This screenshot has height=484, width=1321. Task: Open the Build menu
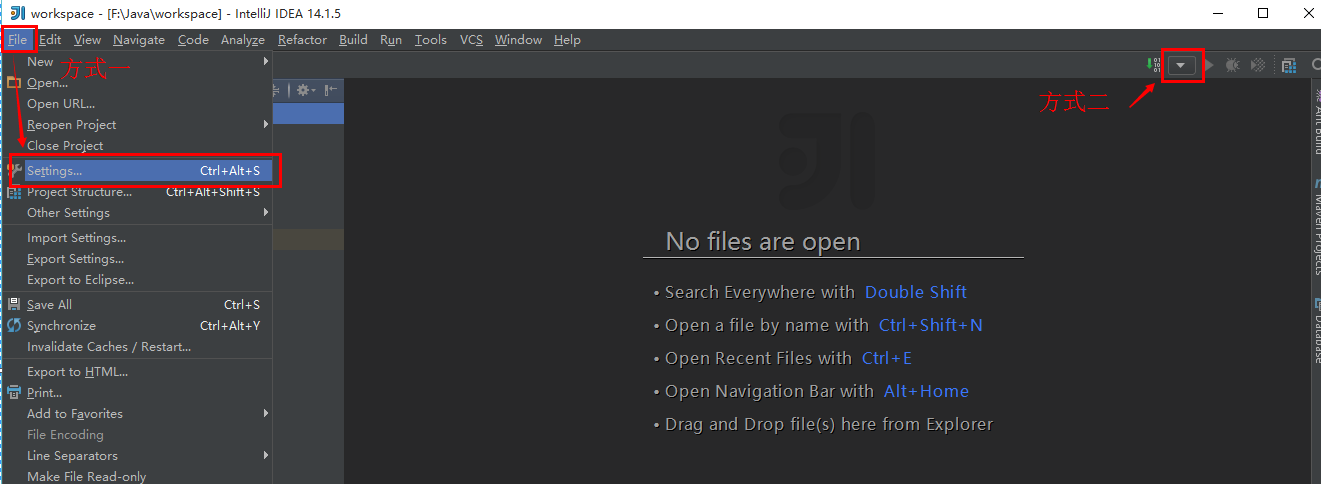[x=353, y=40]
